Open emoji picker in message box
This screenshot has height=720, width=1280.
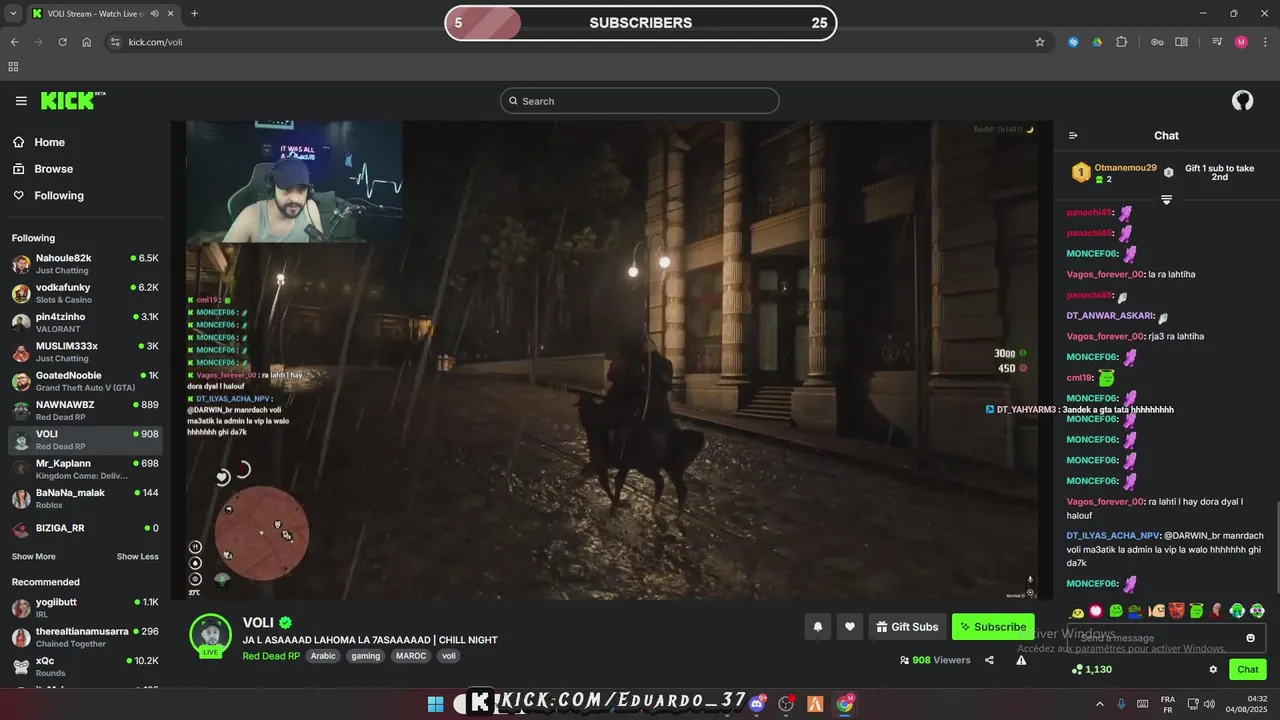pyautogui.click(x=1250, y=638)
